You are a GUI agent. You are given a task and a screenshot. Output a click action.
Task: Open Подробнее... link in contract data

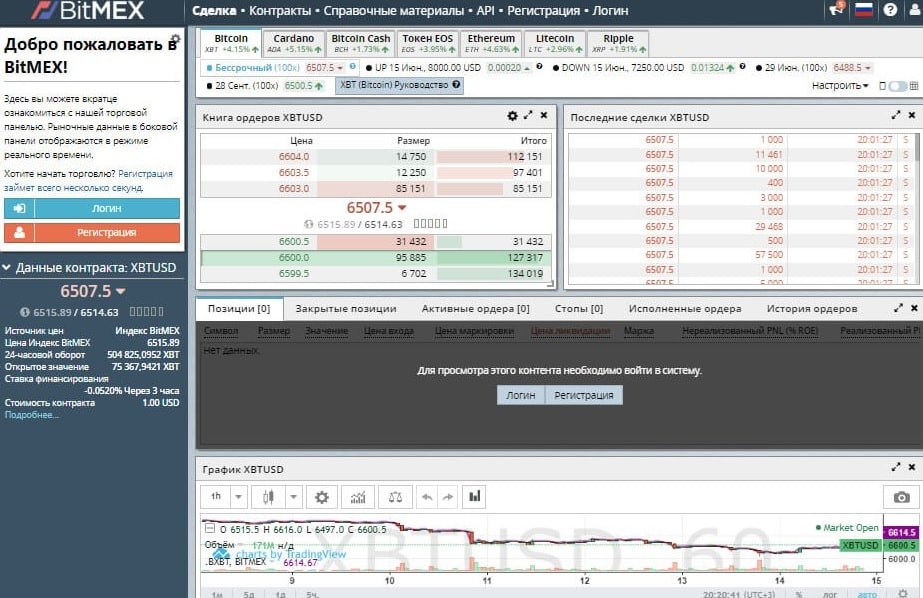[32, 415]
